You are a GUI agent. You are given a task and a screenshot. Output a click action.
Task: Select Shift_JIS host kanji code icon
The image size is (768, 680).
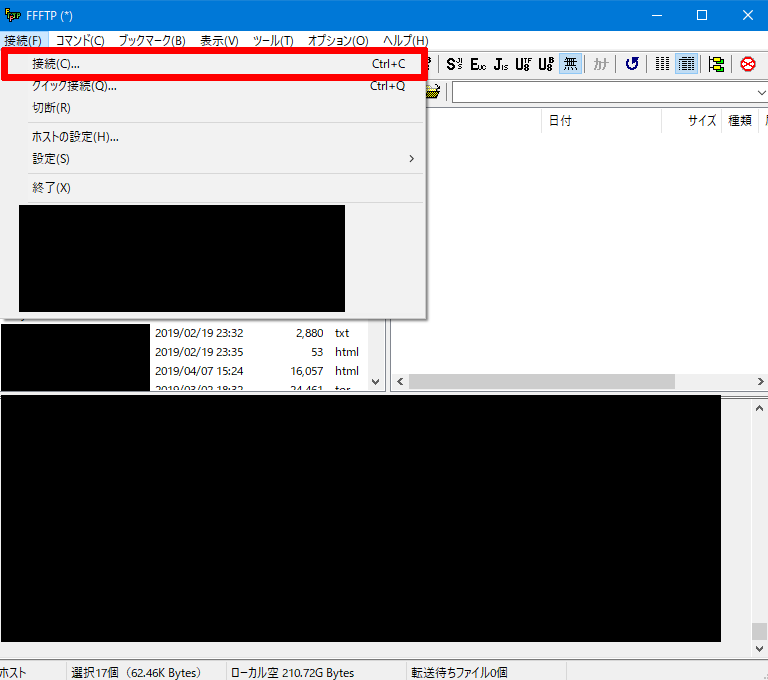tap(454, 64)
